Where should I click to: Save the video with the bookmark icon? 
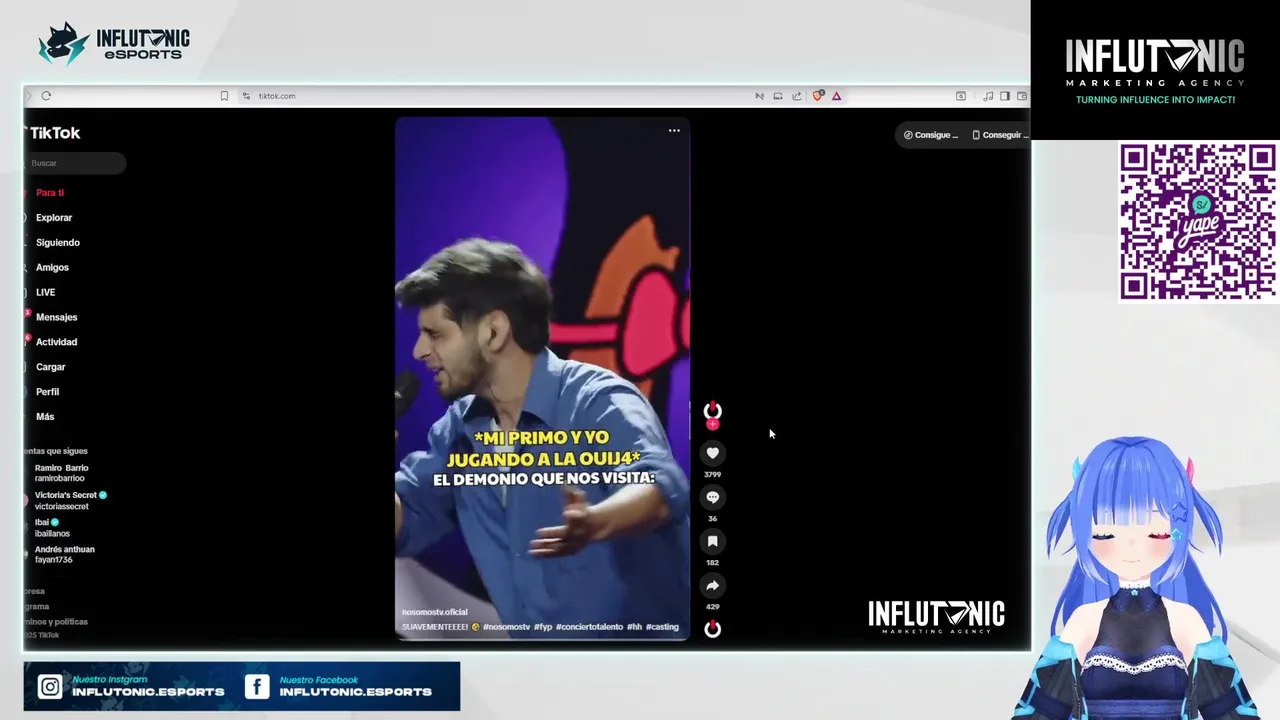point(712,541)
